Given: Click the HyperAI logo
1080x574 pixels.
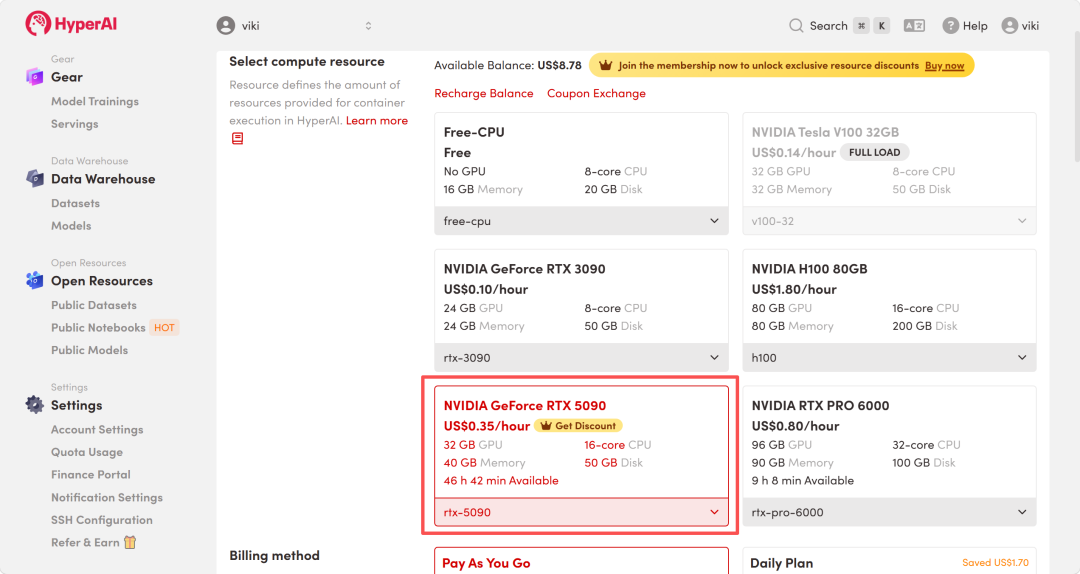Looking at the screenshot, I should coord(71,24).
